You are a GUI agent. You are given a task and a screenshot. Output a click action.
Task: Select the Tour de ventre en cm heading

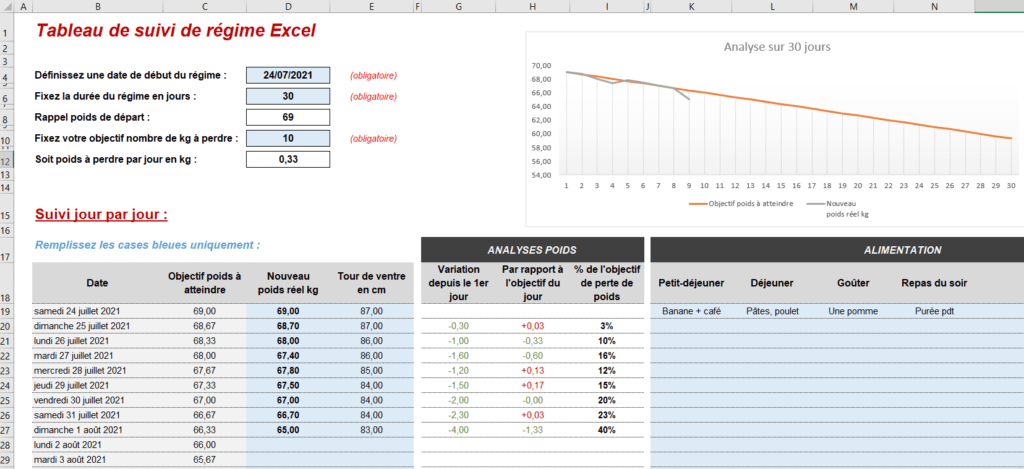(x=372, y=283)
